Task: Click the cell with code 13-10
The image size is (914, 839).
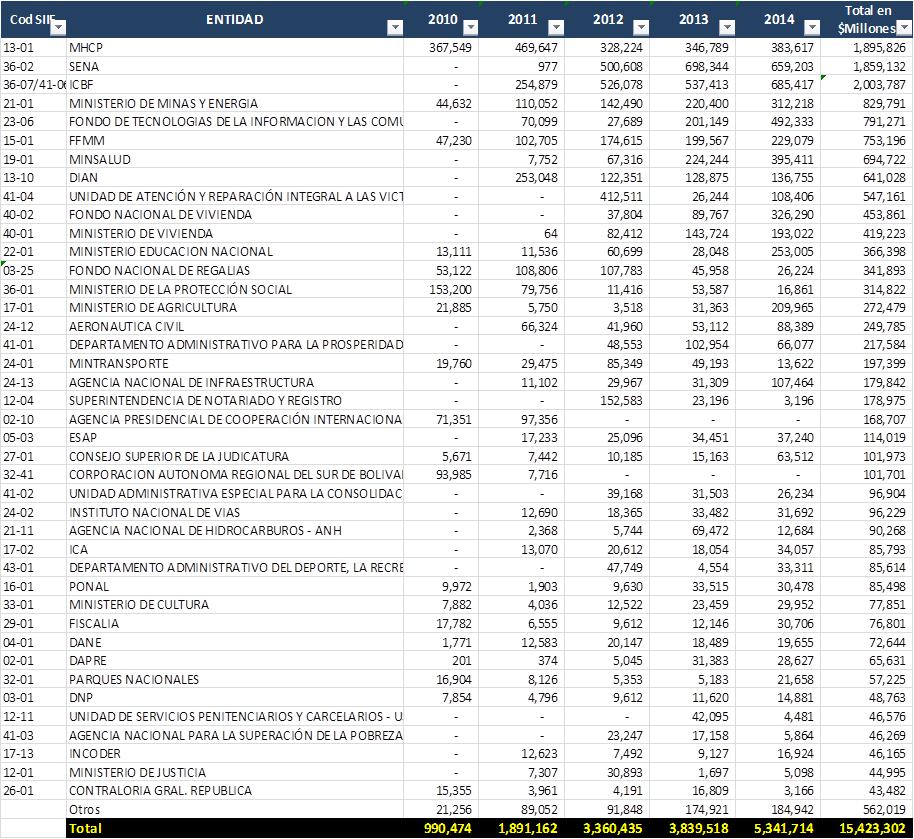Action: 33,178
